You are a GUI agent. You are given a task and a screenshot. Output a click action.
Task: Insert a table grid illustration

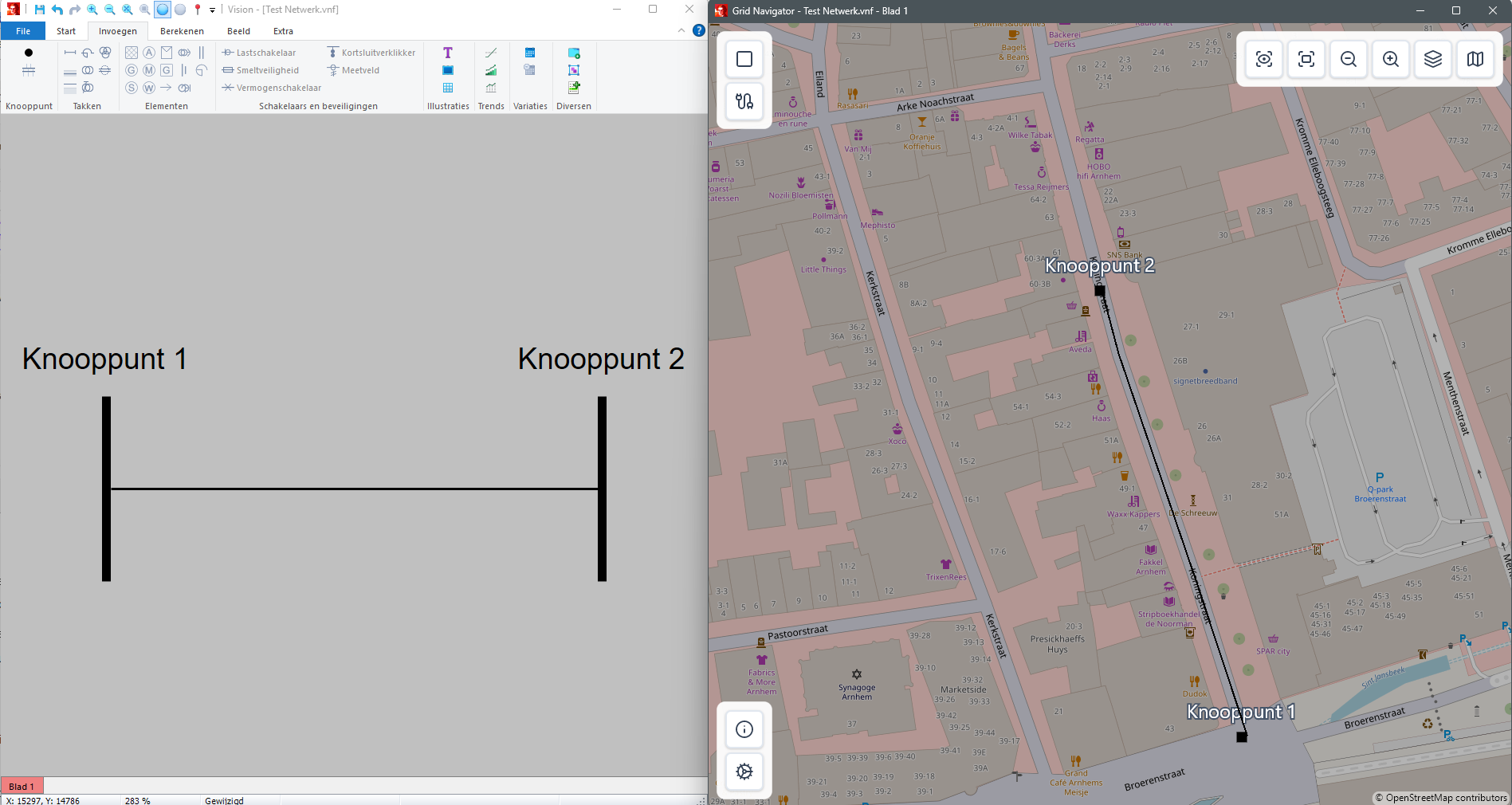448,88
